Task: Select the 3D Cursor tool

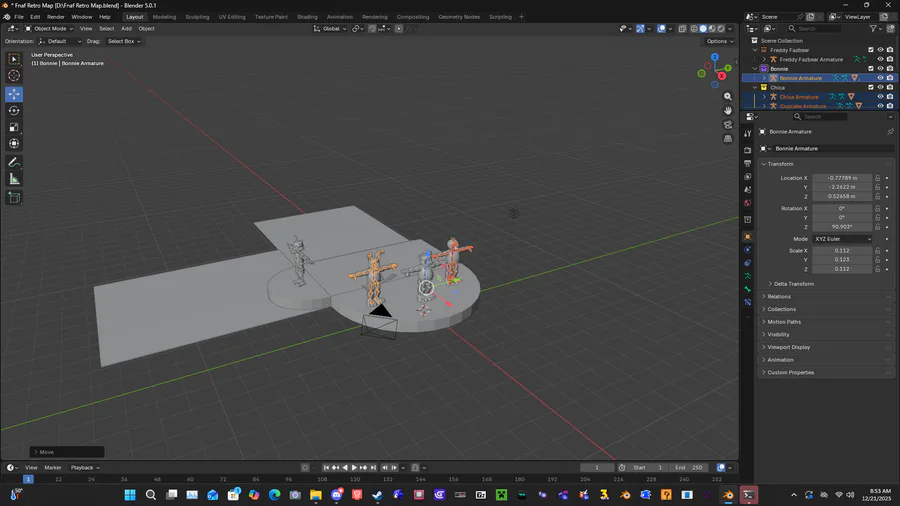Action: (x=14, y=76)
